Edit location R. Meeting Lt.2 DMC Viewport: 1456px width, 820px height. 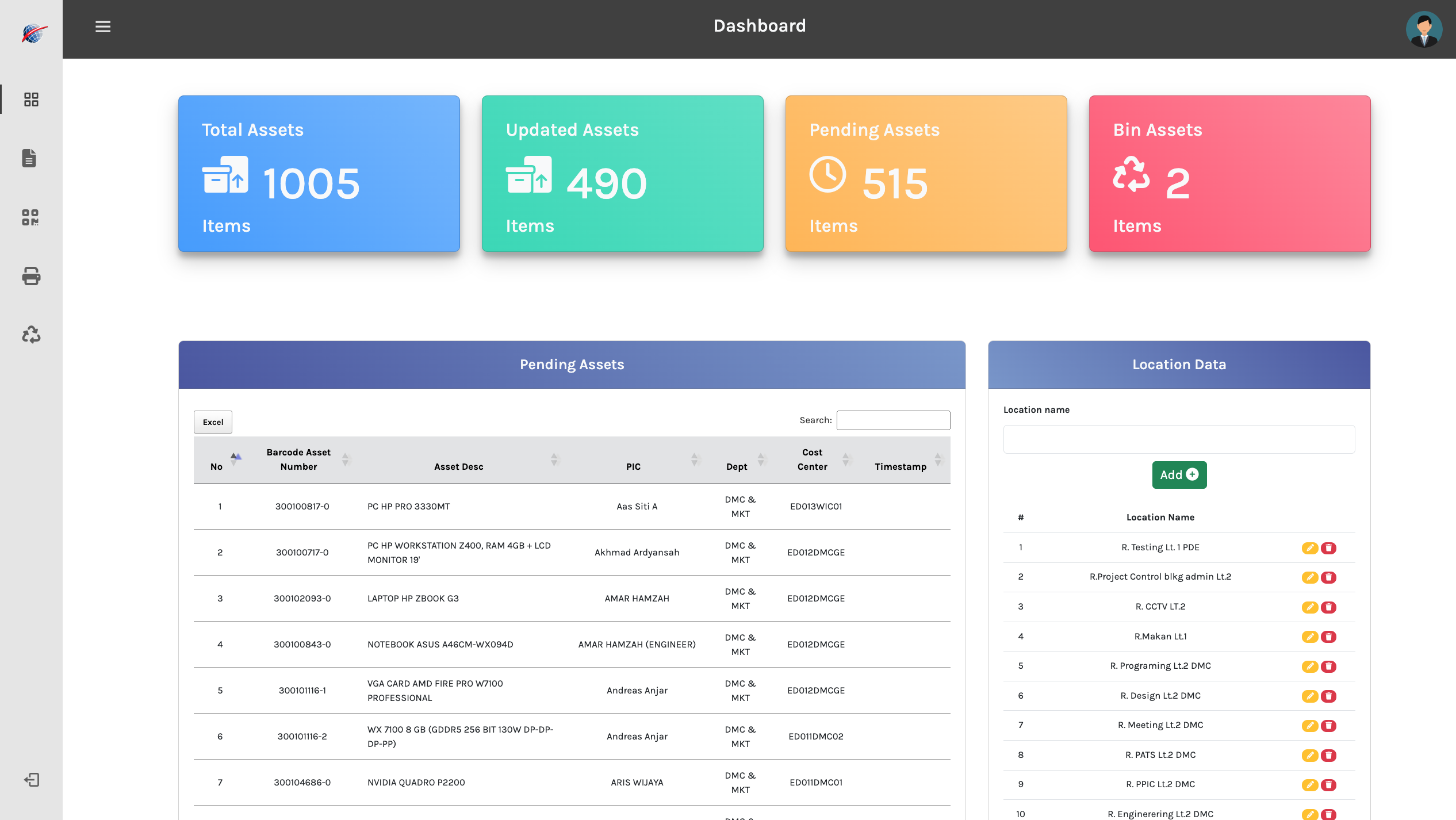(x=1310, y=726)
